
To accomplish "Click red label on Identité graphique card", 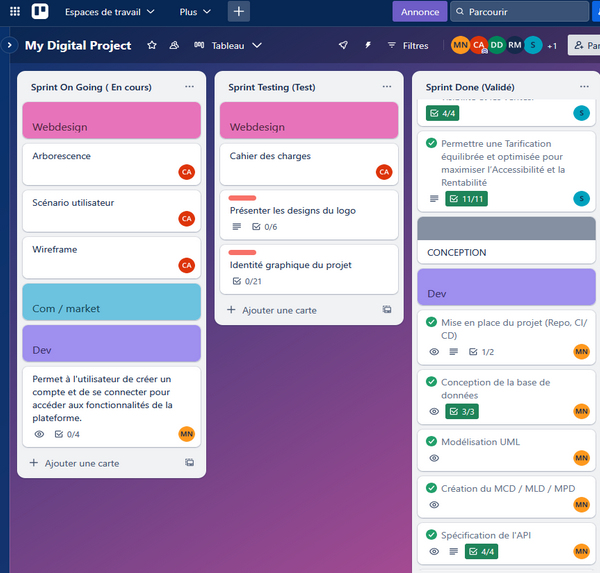I will 242,252.
